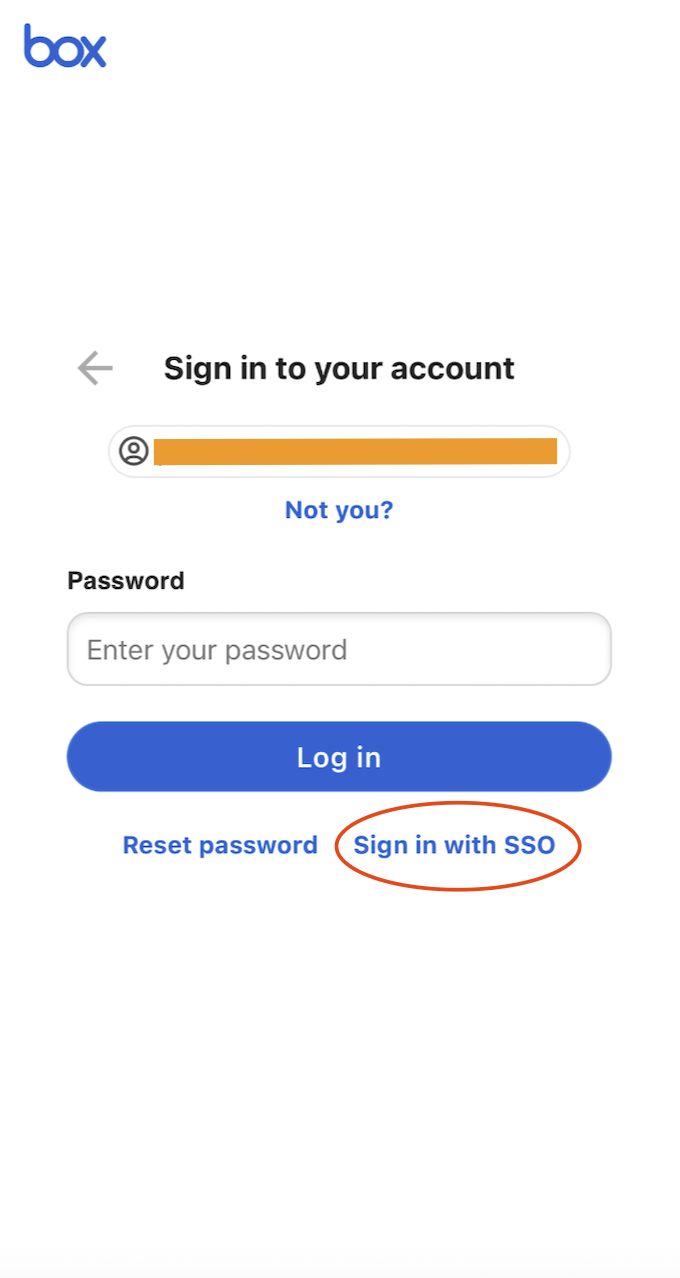Open the Reset password link
Image resolution: width=680 pixels, height=1278 pixels.
tap(220, 845)
